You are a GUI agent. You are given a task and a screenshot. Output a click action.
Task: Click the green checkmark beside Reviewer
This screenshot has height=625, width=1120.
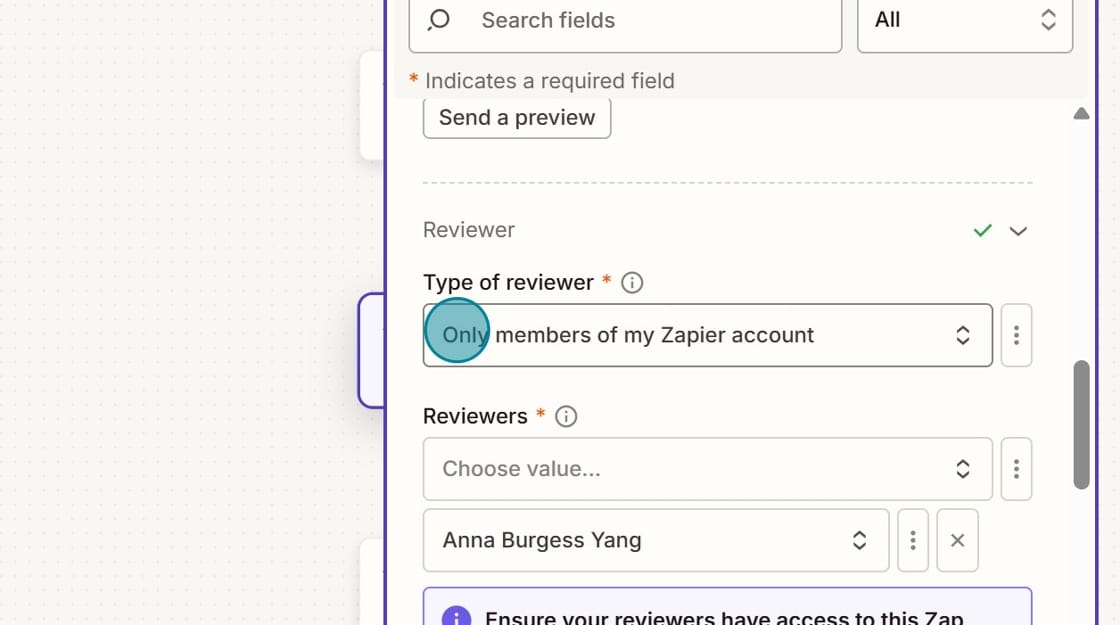[982, 230]
